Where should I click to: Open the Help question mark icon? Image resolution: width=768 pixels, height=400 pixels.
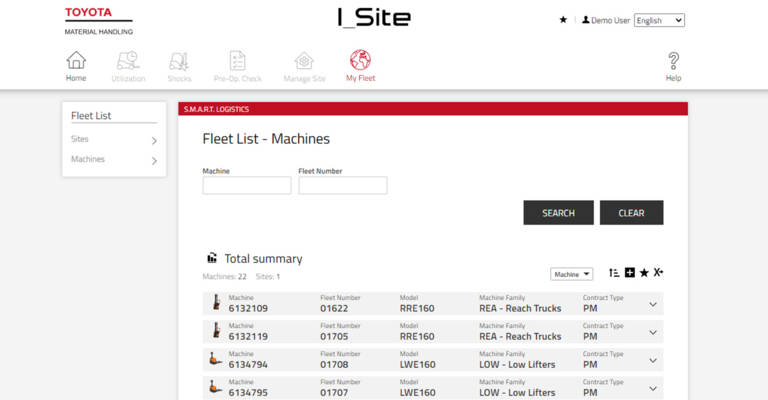coord(673,61)
